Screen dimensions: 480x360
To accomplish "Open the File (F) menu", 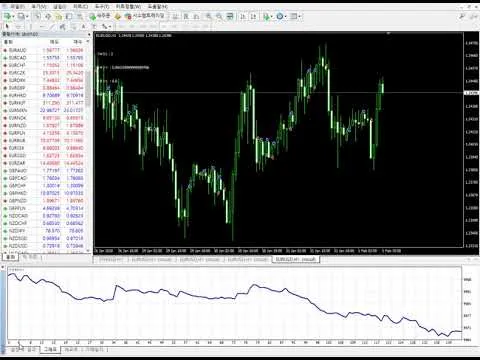I will point(17,7).
